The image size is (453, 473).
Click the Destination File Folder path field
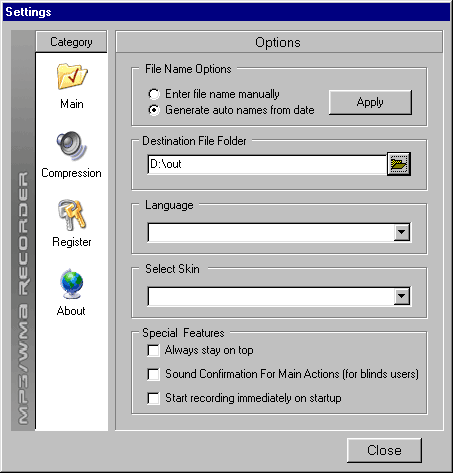[x=267, y=164]
